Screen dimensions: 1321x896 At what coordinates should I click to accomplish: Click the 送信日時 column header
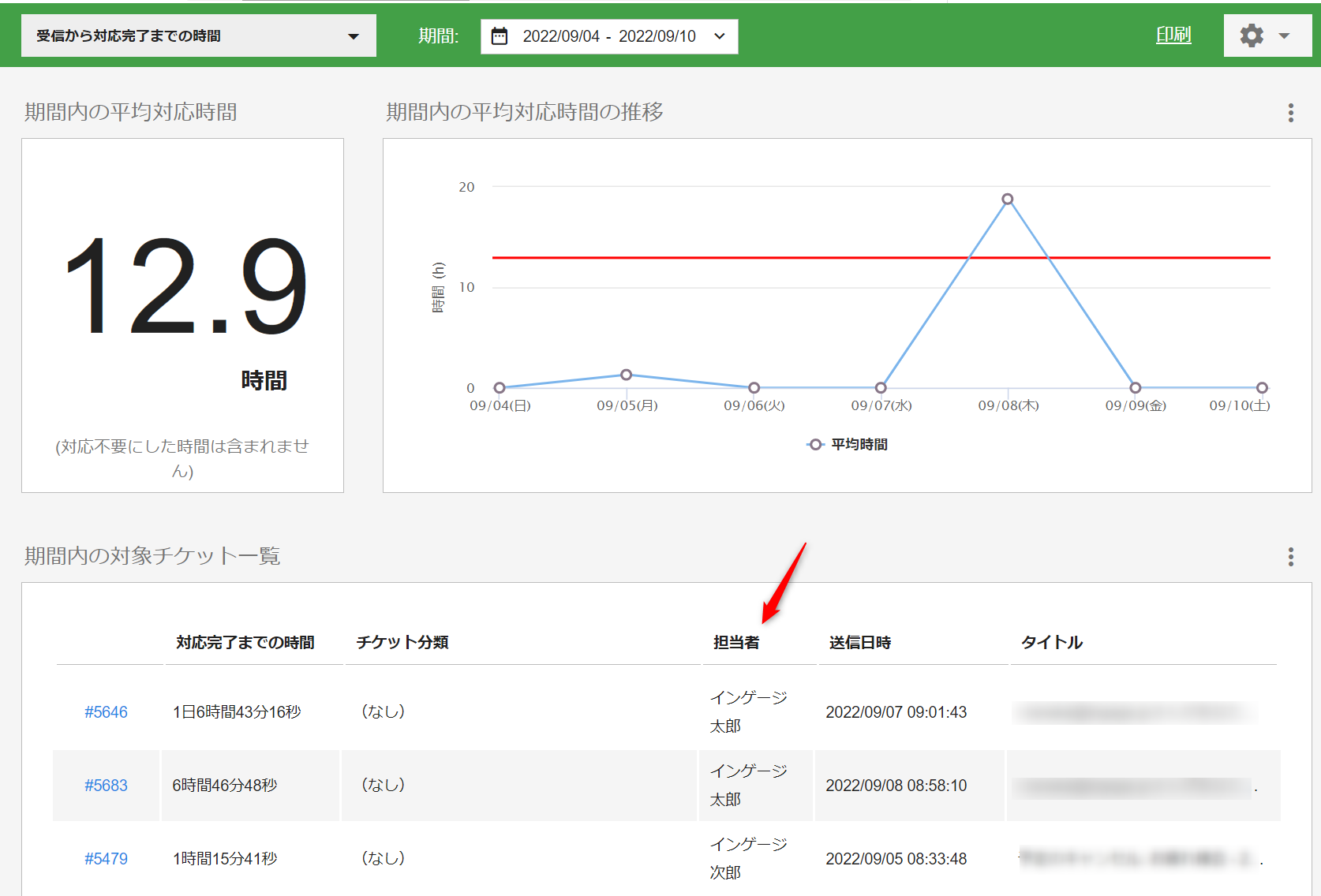[859, 643]
